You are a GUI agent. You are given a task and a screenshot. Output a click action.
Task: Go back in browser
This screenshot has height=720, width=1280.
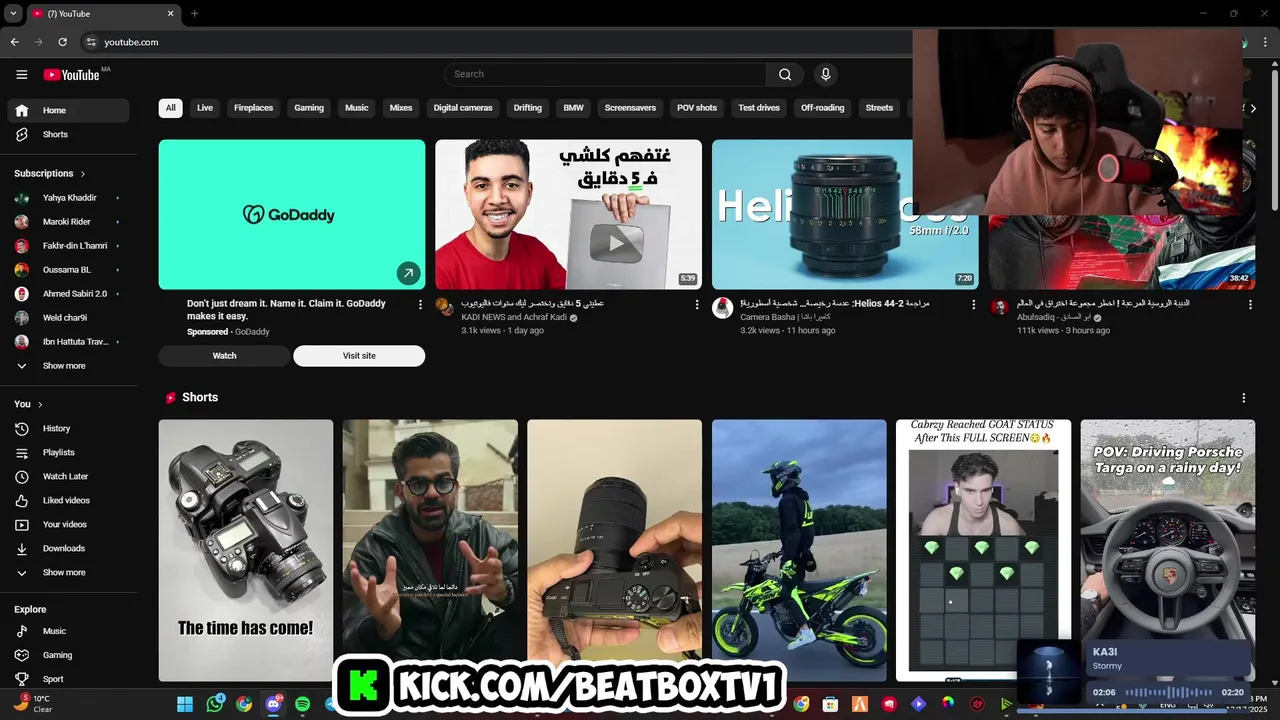pyautogui.click(x=14, y=42)
